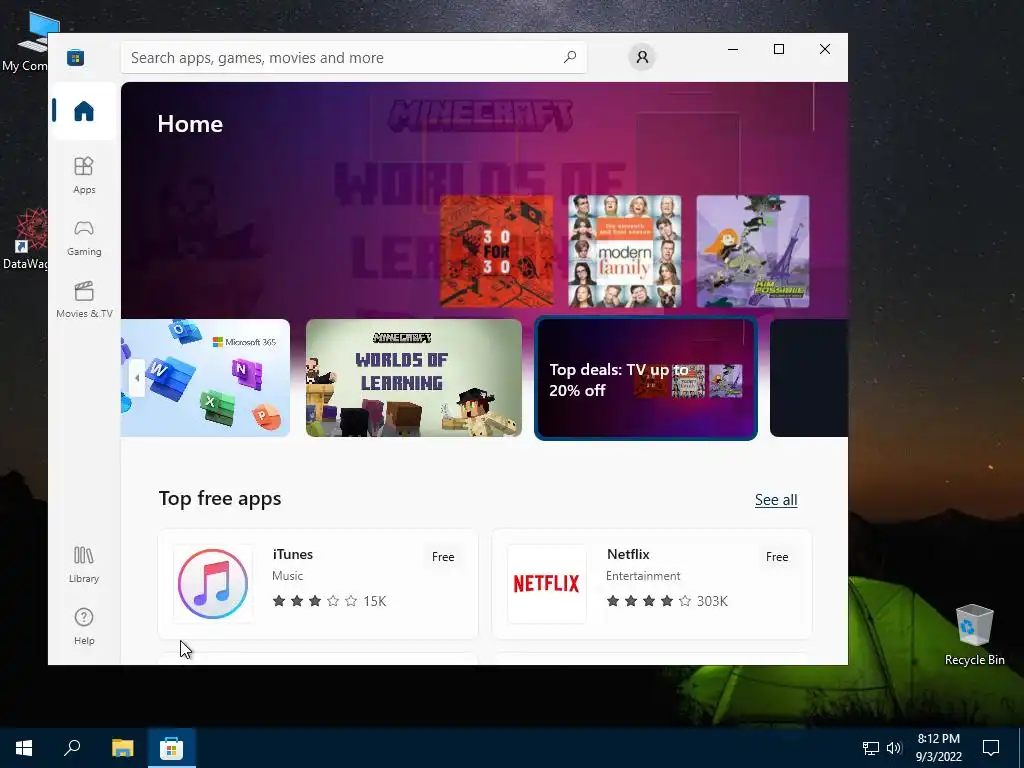Maximize the Microsoft Store window

tap(778, 49)
